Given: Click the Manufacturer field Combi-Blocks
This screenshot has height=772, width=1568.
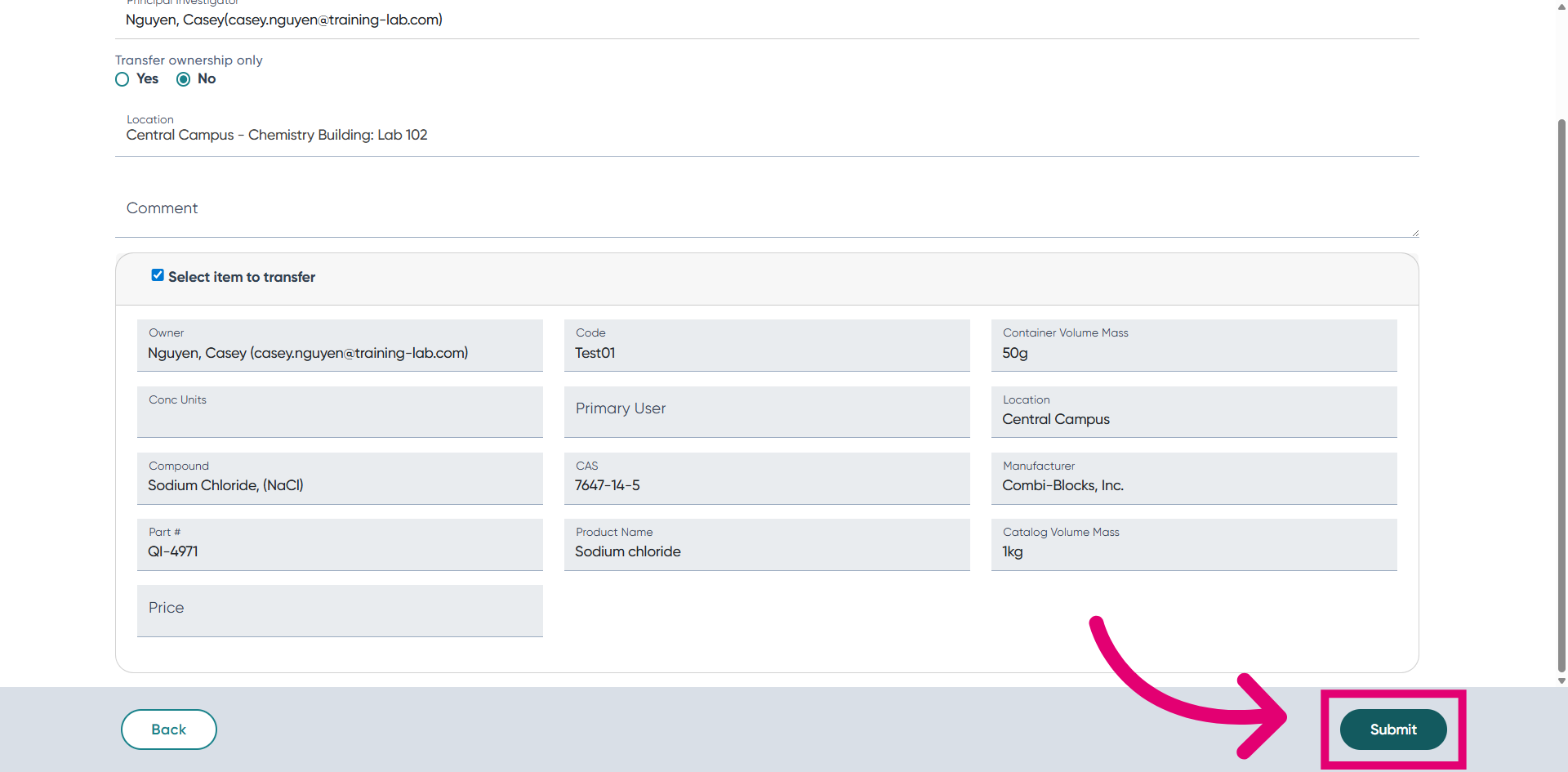Looking at the screenshot, I should (x=1194, y=478).
